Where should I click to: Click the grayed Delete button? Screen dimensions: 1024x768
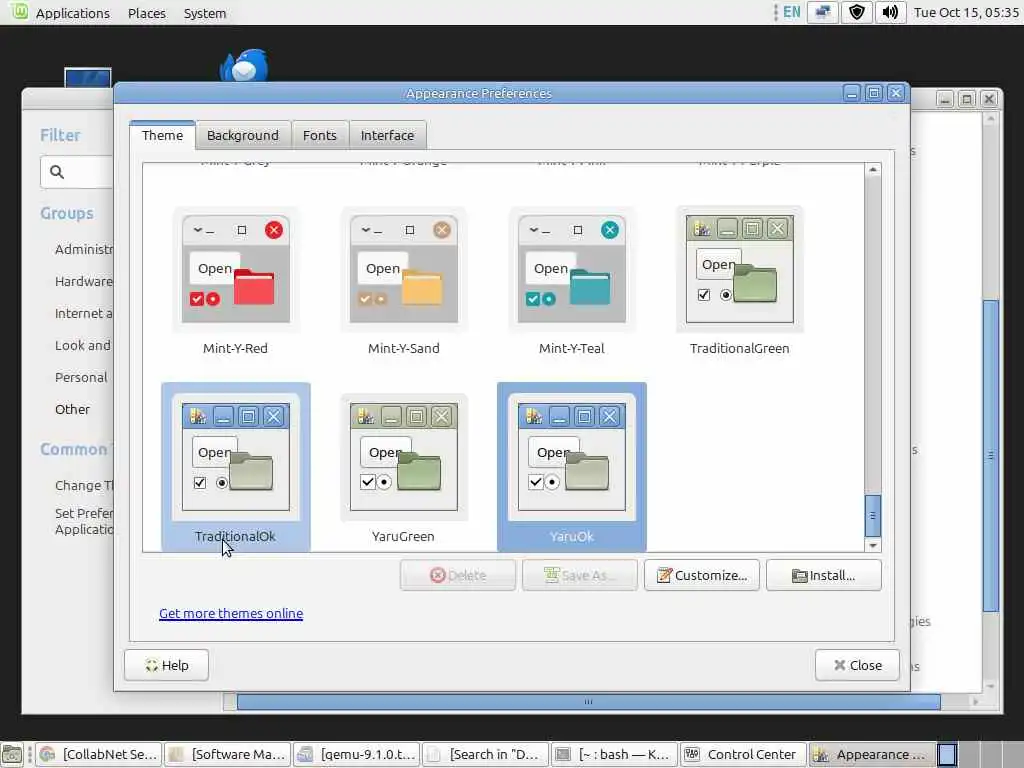click(458, 575)
